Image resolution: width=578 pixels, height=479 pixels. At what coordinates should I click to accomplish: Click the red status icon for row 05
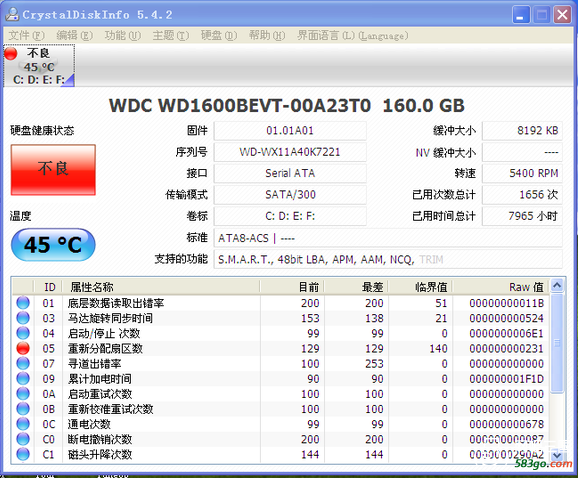pyautogui.click(x=23, y=348)
